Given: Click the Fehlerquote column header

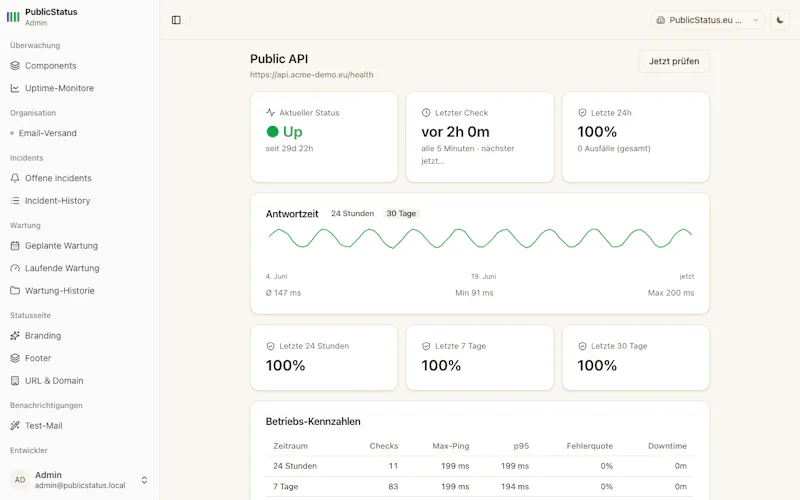Looking at the screenshot, I should click(x=589, y=445).
